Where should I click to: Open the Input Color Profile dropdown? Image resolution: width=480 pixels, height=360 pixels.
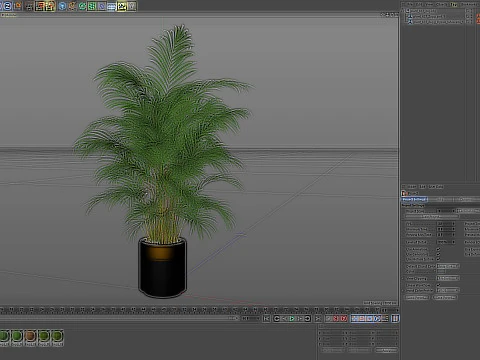coord(448,290)
